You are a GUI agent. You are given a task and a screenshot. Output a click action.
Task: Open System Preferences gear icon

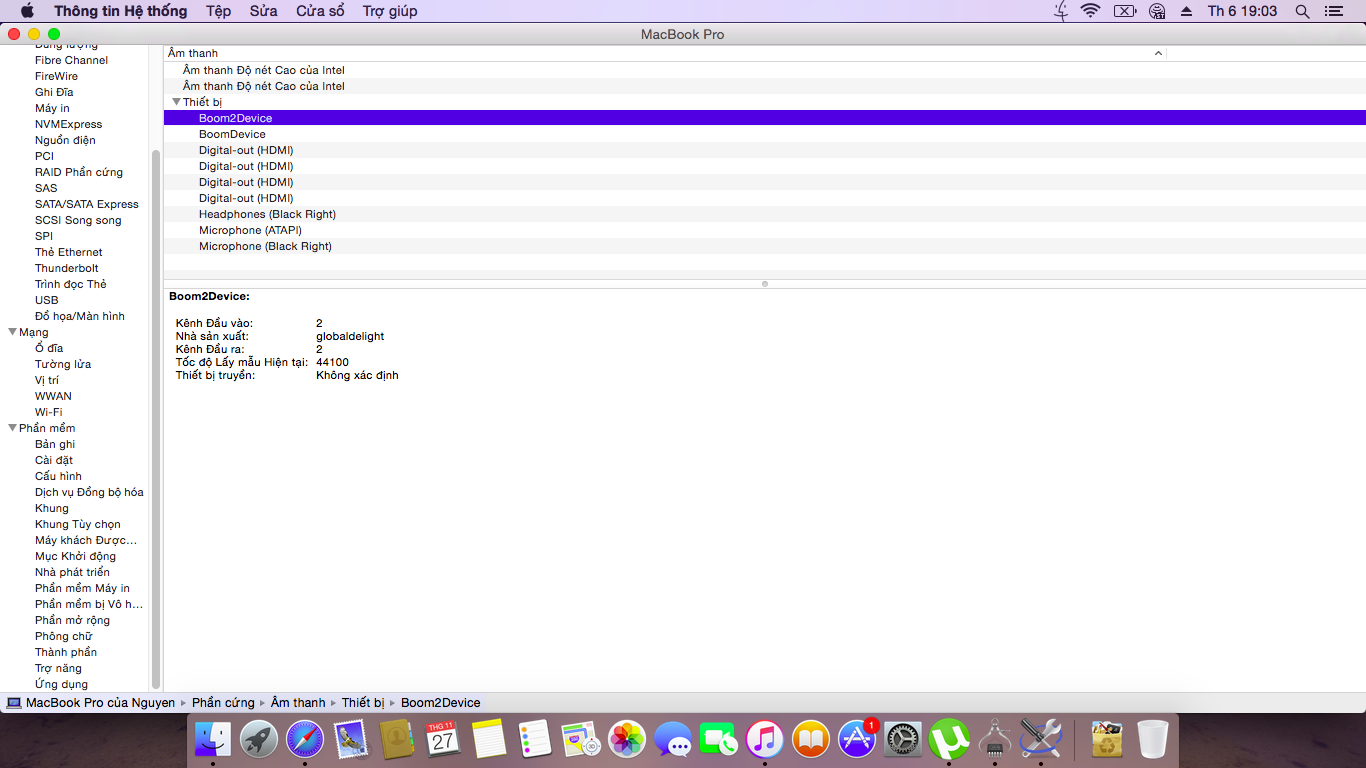903,739
